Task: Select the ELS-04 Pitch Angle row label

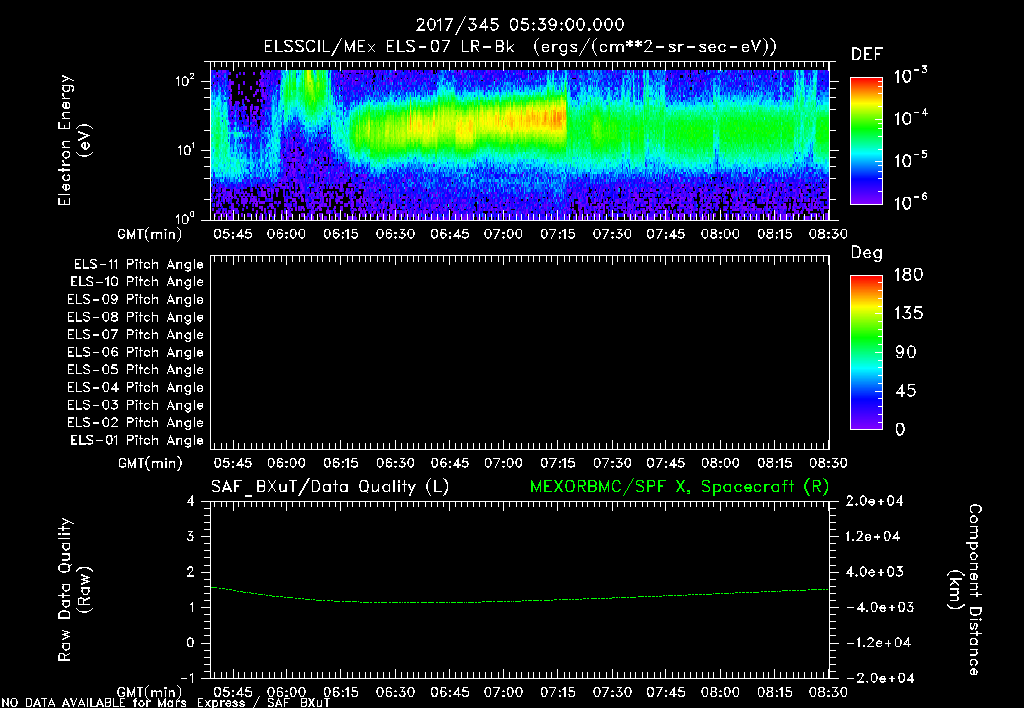Action: 135,387
